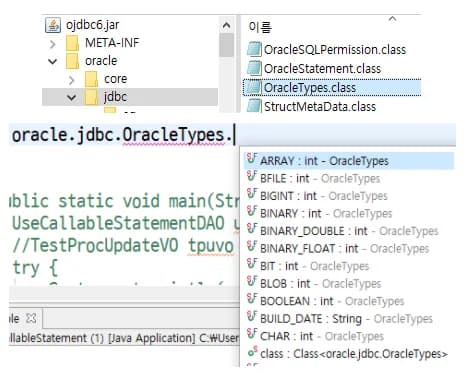Place cursor after oracle.jdbc.OracleTypes. in editor

[234, 135]
